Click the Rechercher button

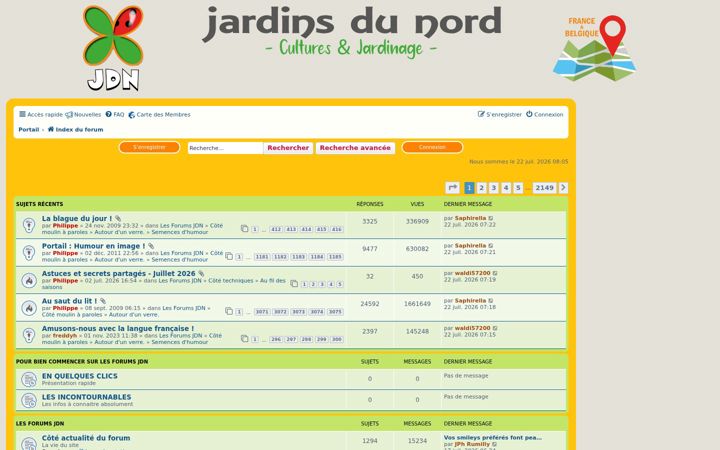coord(288,148)
